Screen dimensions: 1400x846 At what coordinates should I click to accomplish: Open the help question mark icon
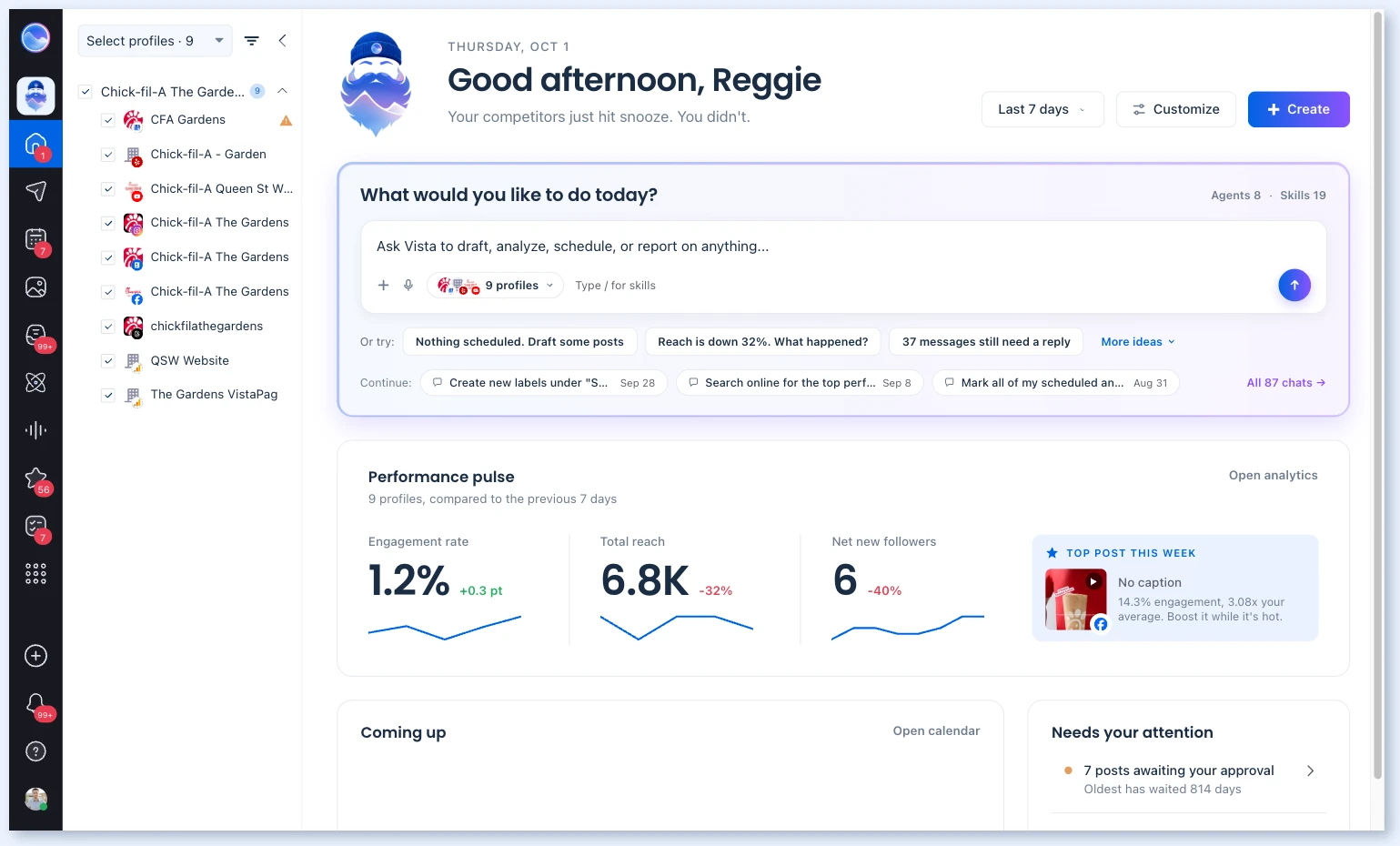coord(35,751)
